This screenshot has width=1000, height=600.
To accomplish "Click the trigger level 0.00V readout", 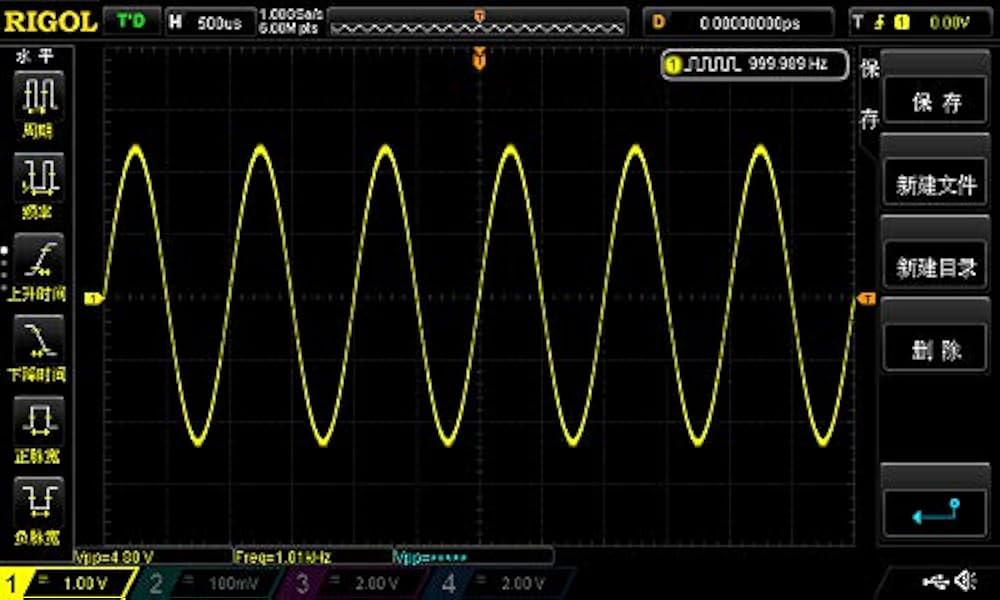I will click(x=949, y=23).
